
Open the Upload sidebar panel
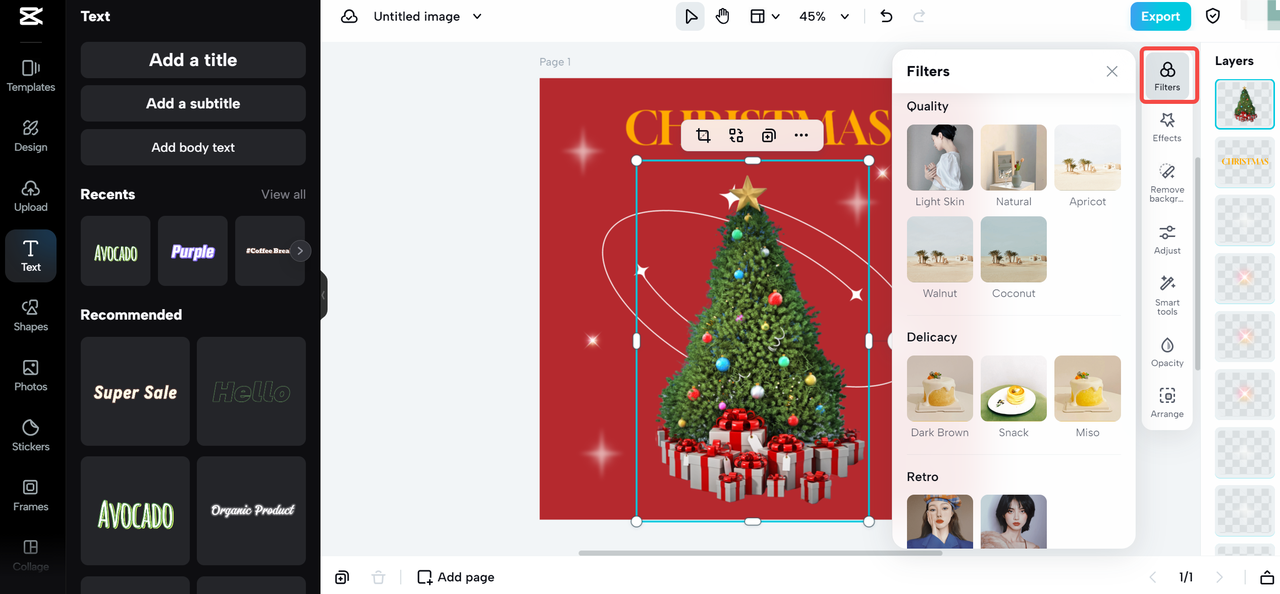pos(31,196)
